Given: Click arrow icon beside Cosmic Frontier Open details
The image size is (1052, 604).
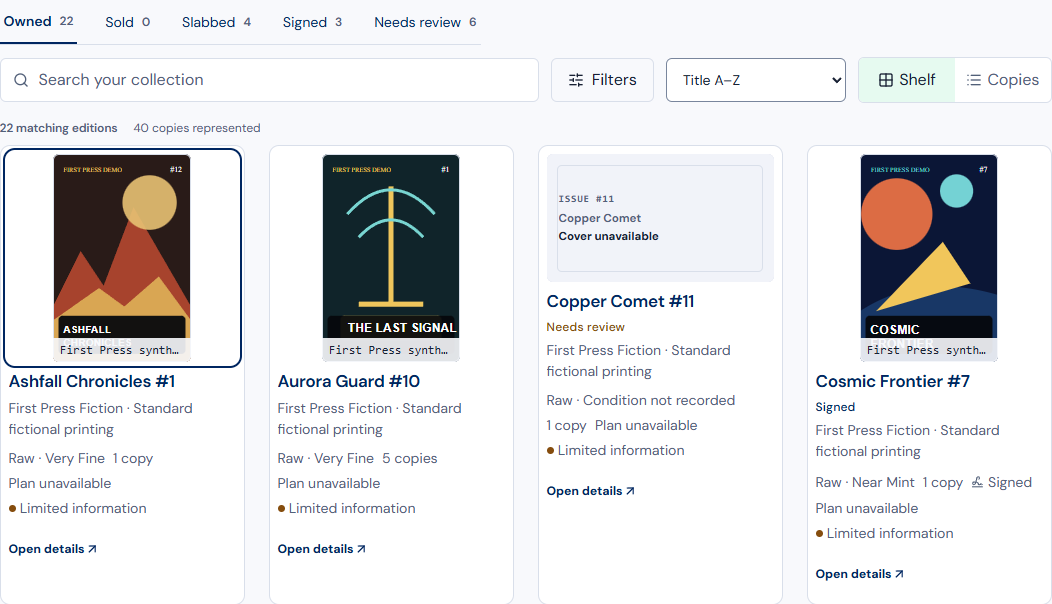Looking at the screenshot, I should pyautogui.click(x=900, y=574).
